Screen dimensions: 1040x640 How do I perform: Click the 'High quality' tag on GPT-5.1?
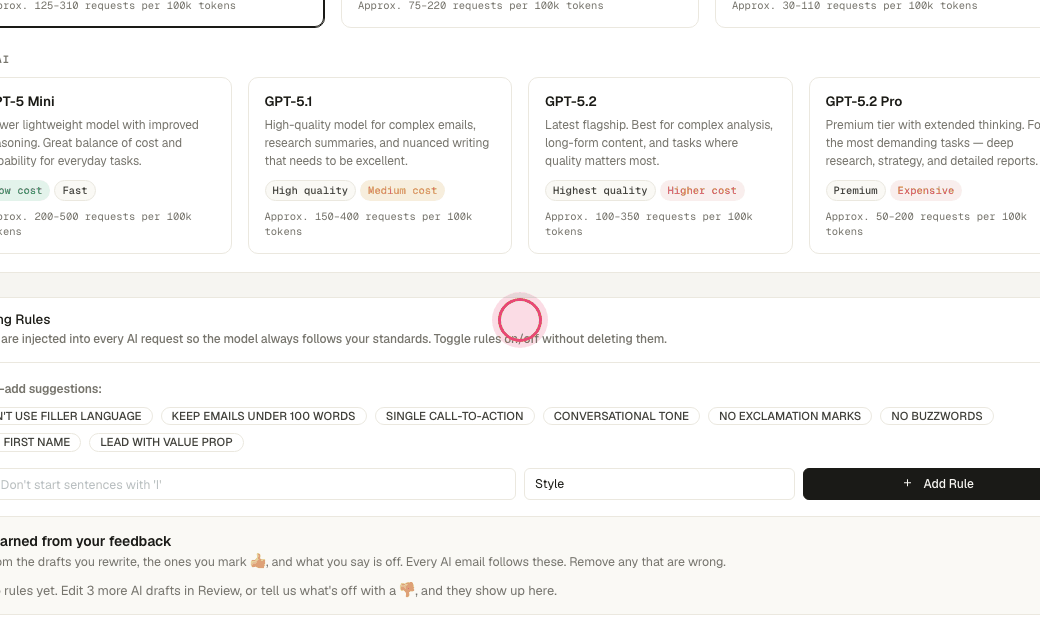[x=310, y=190]
